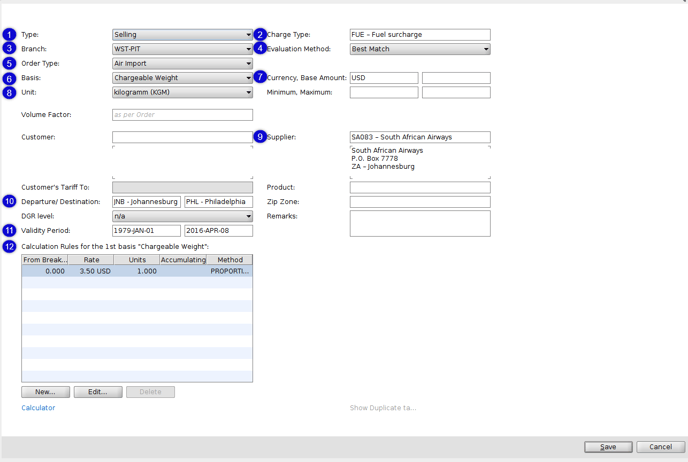Click the Rate column header
The image size is (688, 462).
pos(91,260)
